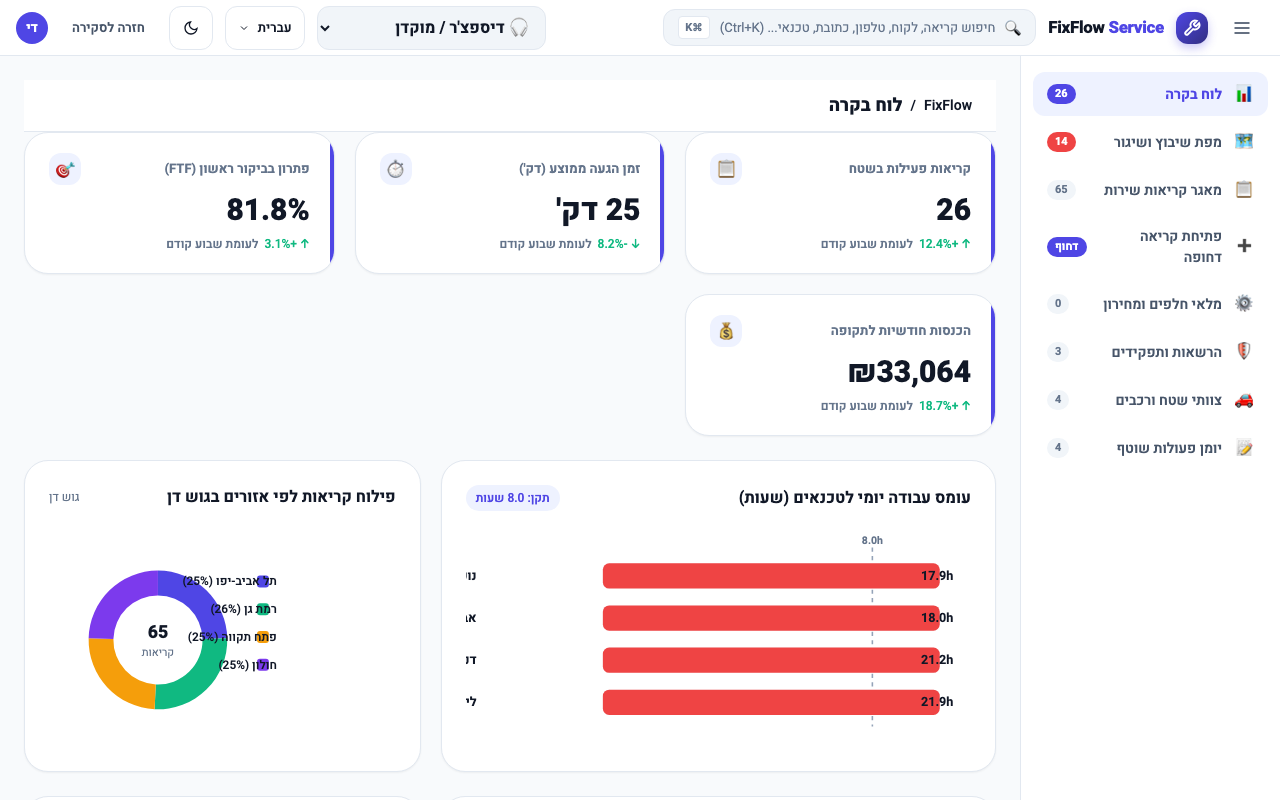The height and width of the screenshot is (800, 1280).
Task: Click the רמת גן (26%) legend entry
Action: tap(243, 609)
